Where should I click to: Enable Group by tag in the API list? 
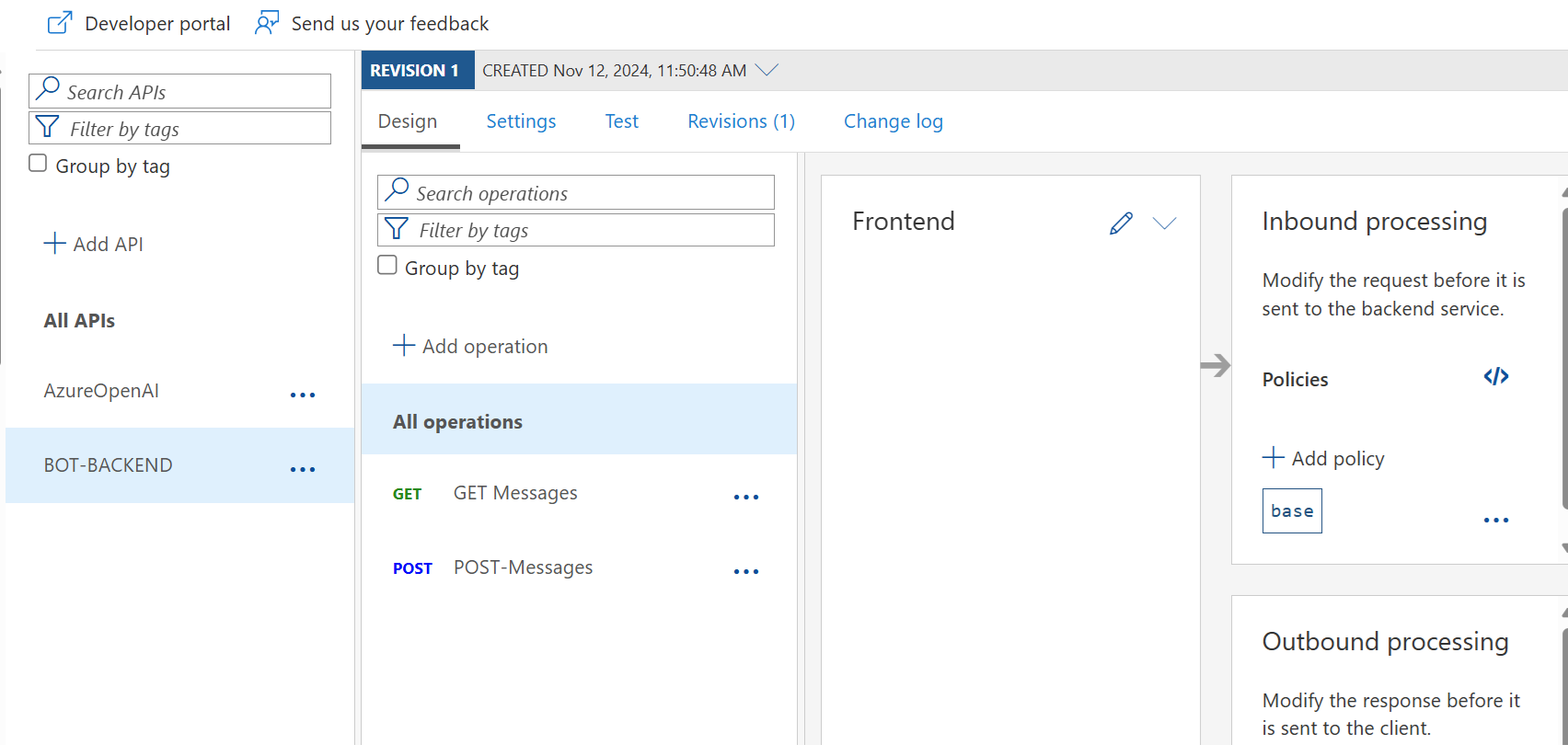(37, 161)
